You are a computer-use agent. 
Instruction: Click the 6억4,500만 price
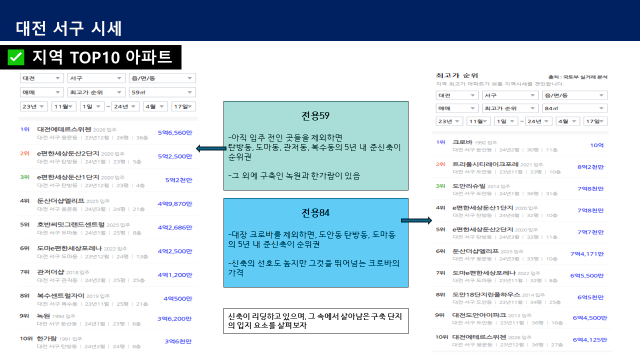click(x=590, y=318)
